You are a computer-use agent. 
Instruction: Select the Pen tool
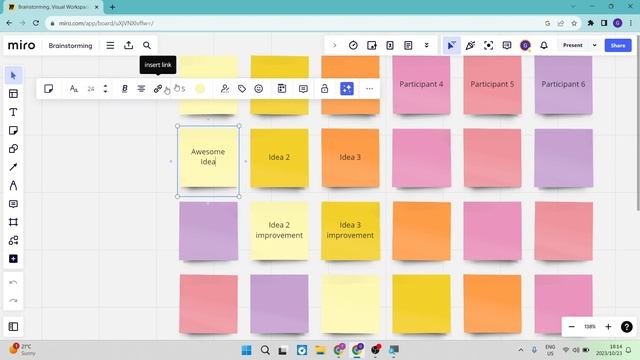(13, 185)
